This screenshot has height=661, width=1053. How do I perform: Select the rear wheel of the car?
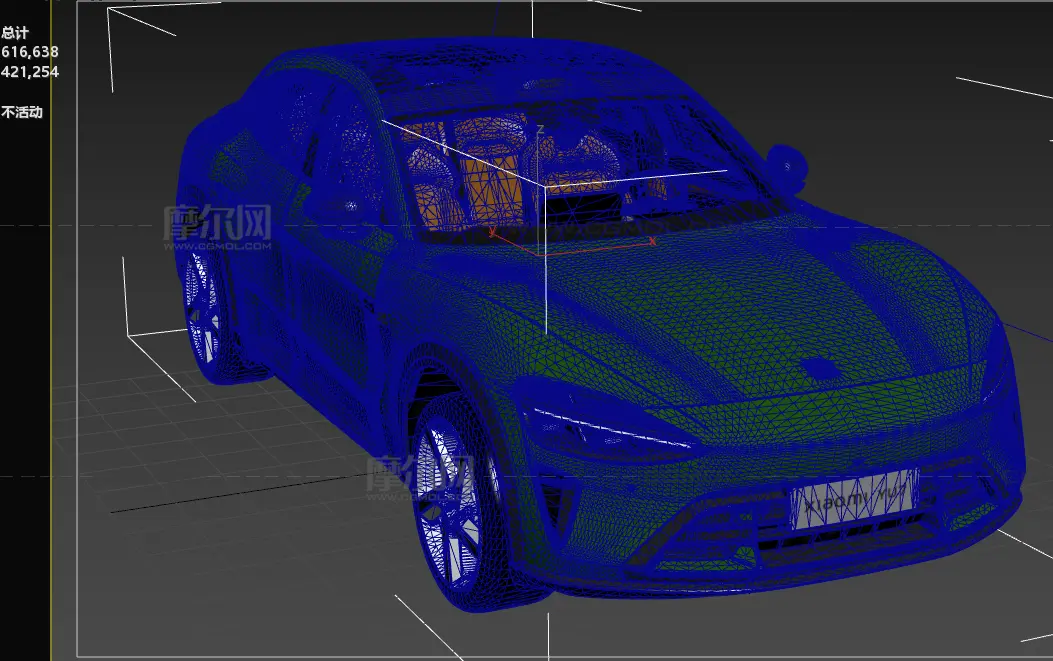coord(205,308)
